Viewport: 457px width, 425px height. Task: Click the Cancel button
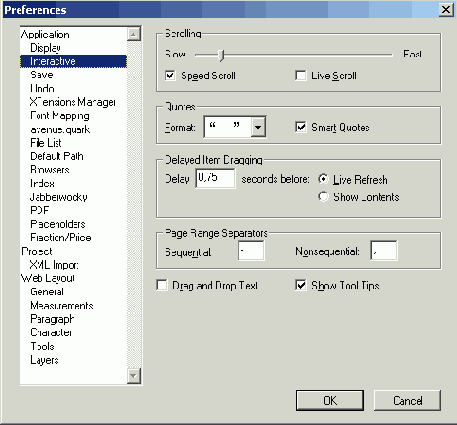(x=407, y=400)
